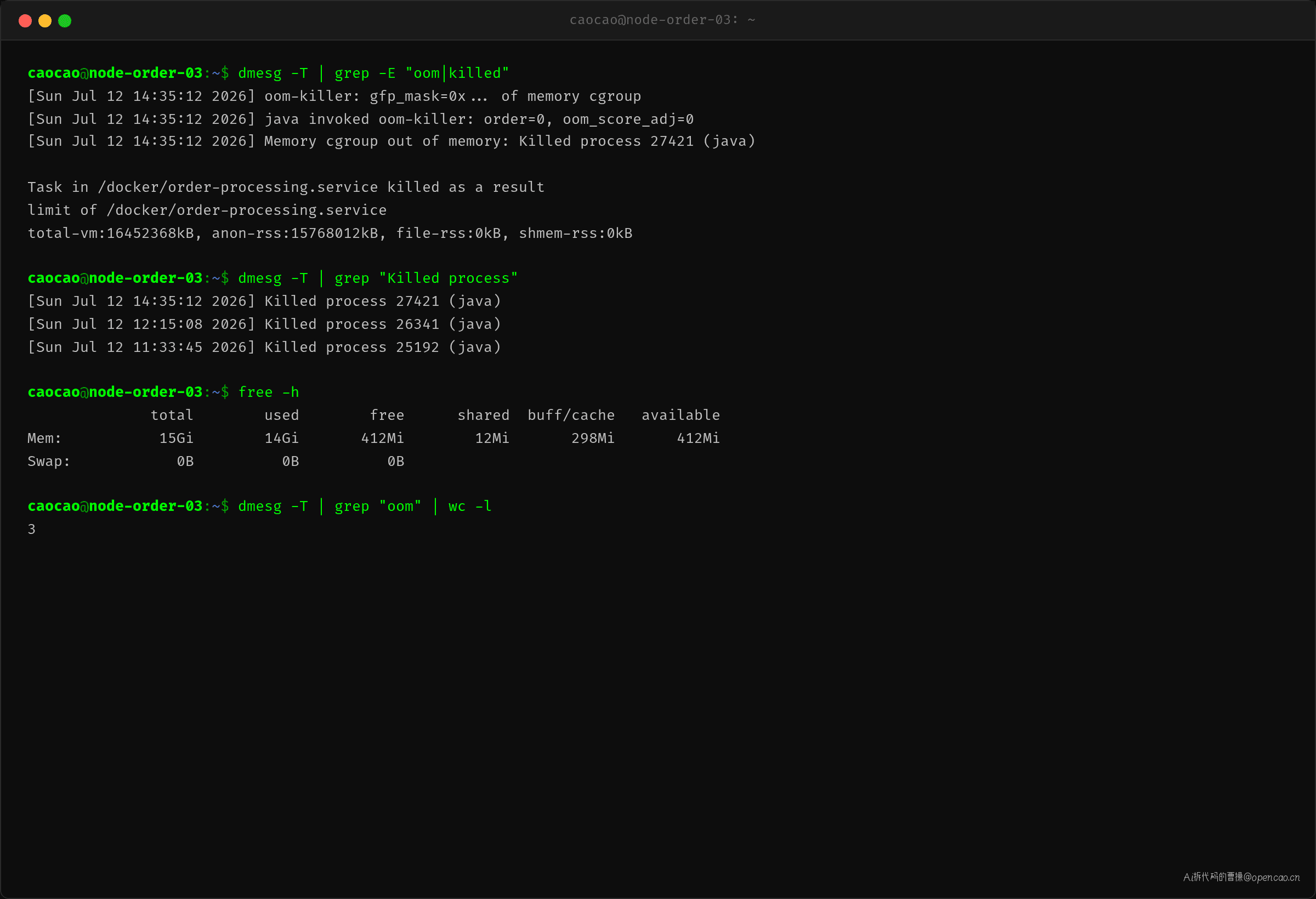Click the opencao.cn watermark text
Screen dimensions: 1316x899
click(1241, 877)
